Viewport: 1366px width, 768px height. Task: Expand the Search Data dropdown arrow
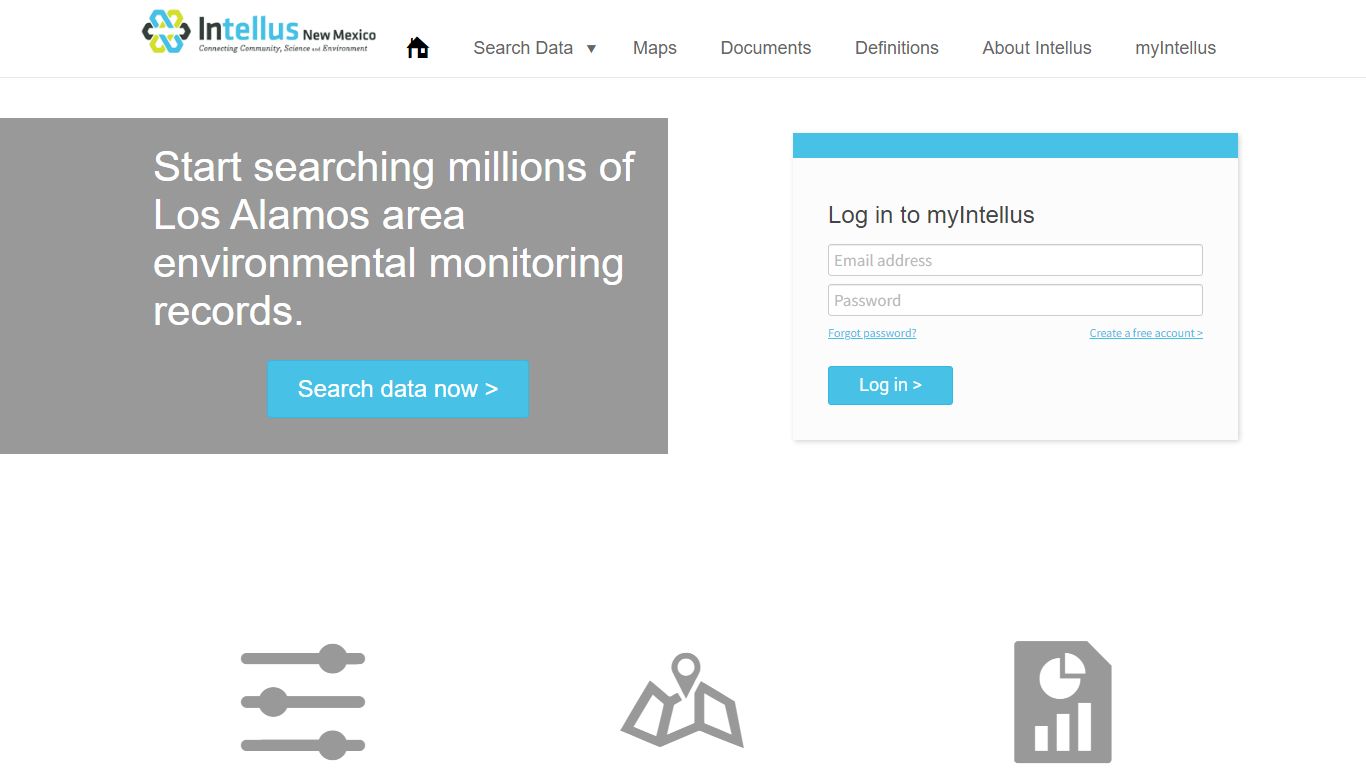pyautogui.click(x=591, y=48)
